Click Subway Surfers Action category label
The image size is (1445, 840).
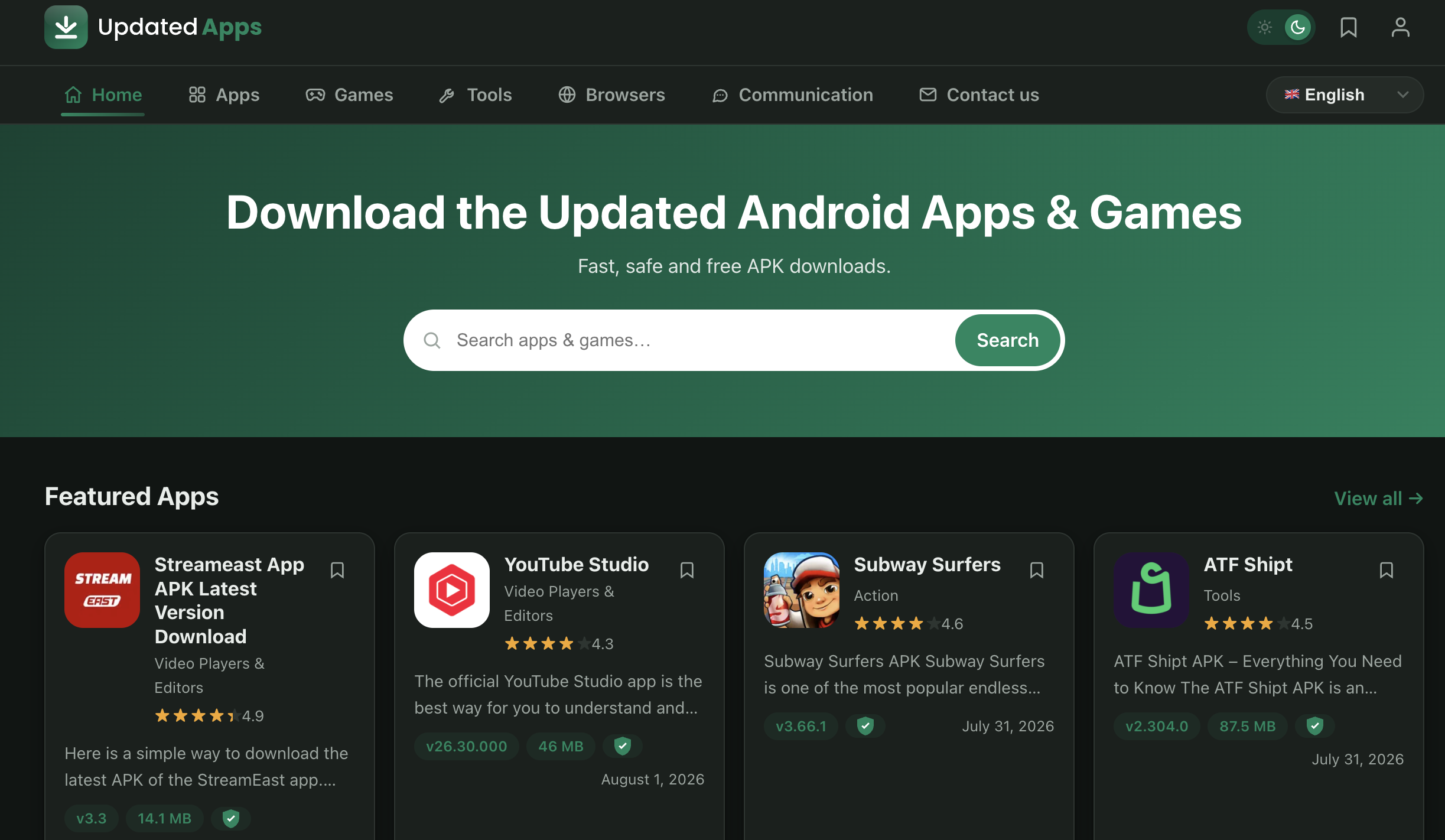pos(876,595)
